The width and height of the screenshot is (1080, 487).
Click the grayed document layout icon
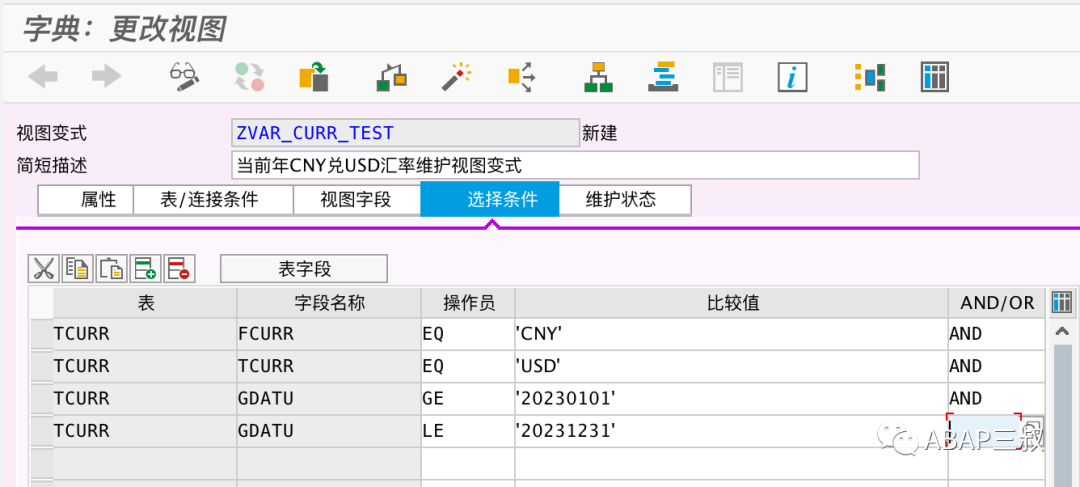pyautogui.click(x=727, y=76)
